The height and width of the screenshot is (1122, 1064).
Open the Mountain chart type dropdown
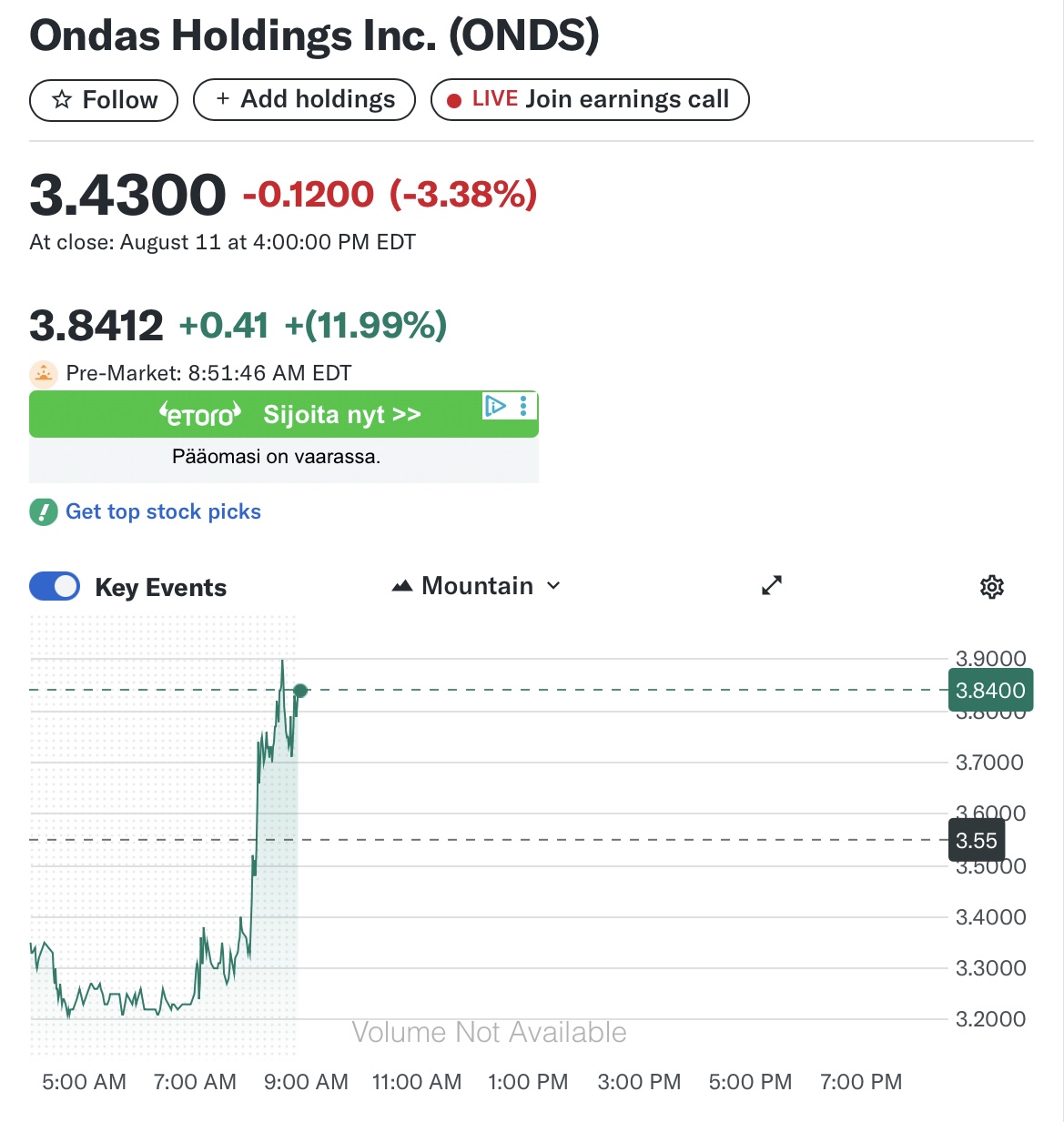(476, 586)
